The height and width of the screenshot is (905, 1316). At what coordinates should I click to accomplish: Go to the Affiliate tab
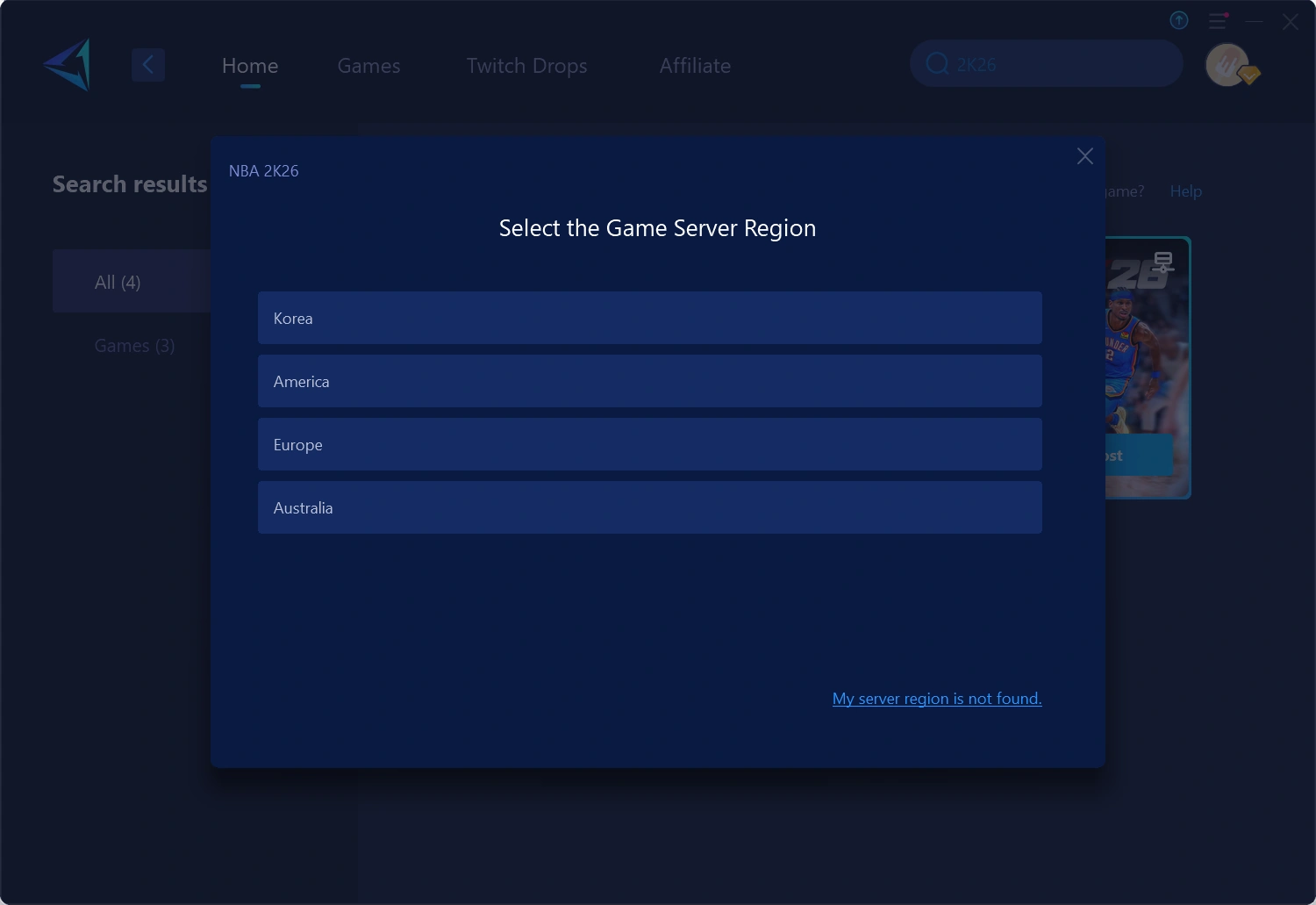click(x=695, y=66)
